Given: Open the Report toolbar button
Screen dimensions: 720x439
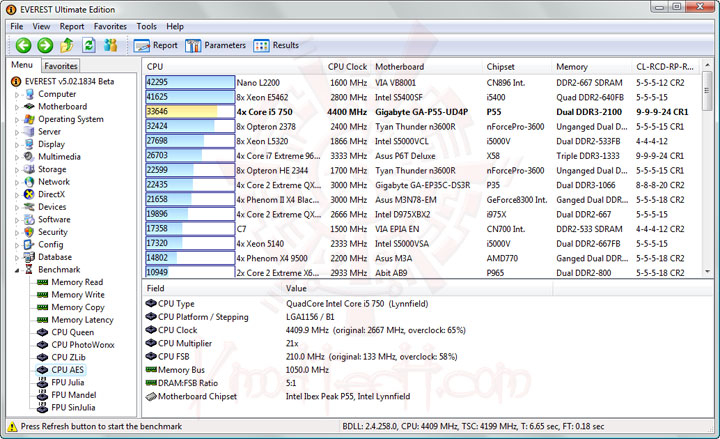Looking at the screenshot, I should tap(156, 45).
